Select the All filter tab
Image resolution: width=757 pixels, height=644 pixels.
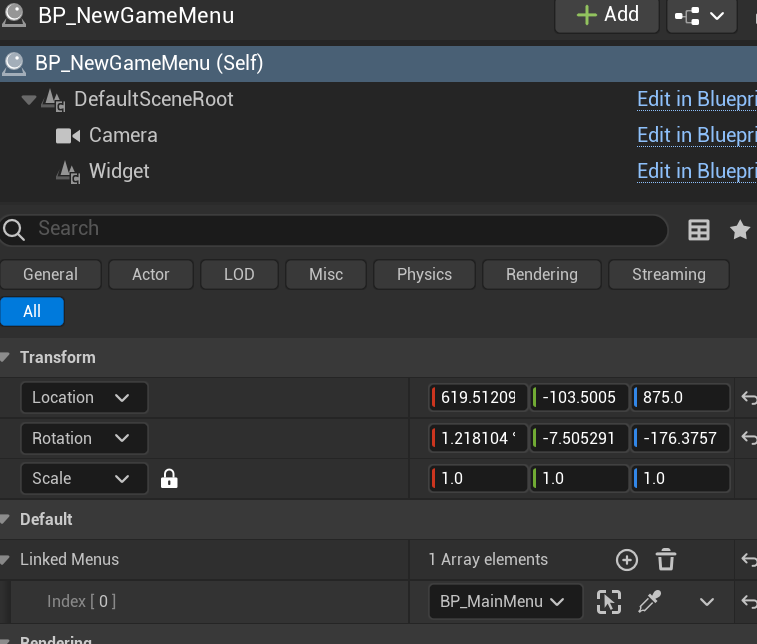32,312
